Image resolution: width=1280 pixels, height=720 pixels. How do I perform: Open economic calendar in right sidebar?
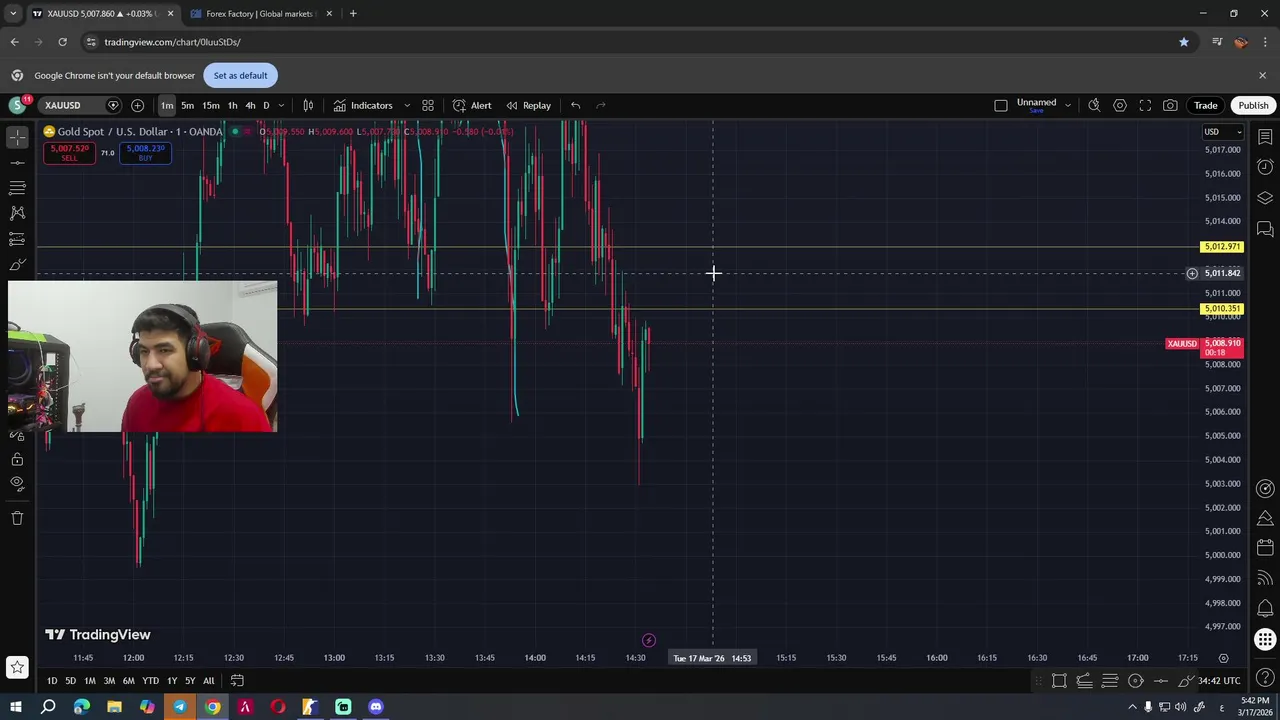(1265, 547)
